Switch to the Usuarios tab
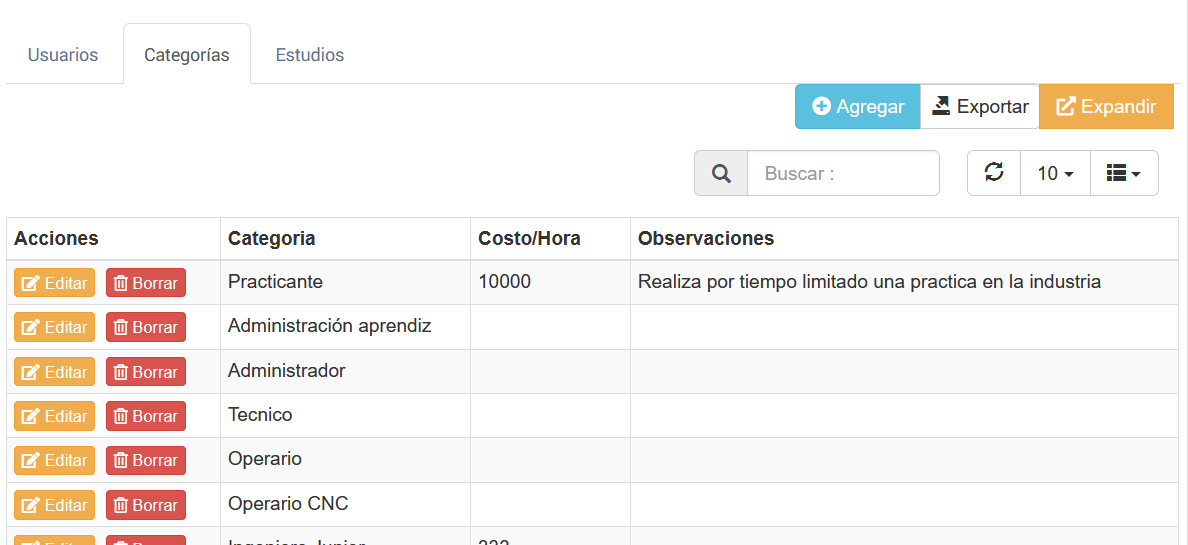Screen dimensions: 1188x545 pos(63,55)
